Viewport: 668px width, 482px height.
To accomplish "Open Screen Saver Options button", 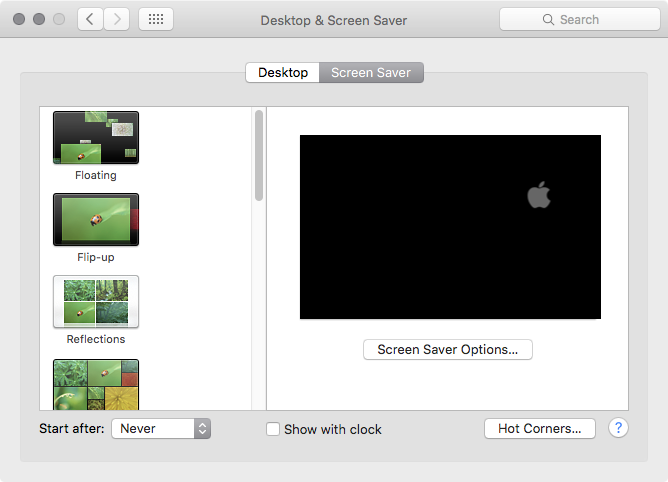I will [448, 349].
